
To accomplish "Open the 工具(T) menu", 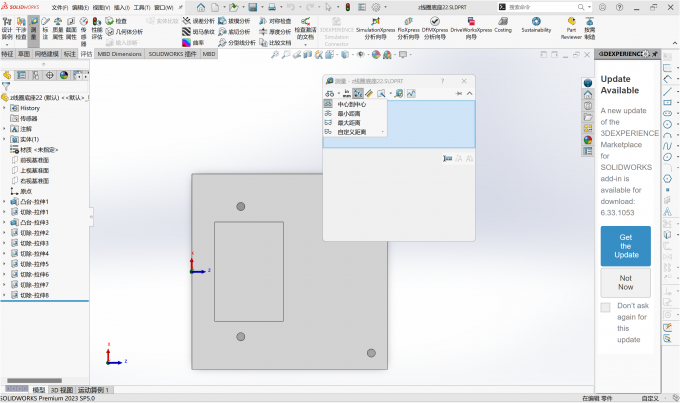I will click(x=142, y=7).
